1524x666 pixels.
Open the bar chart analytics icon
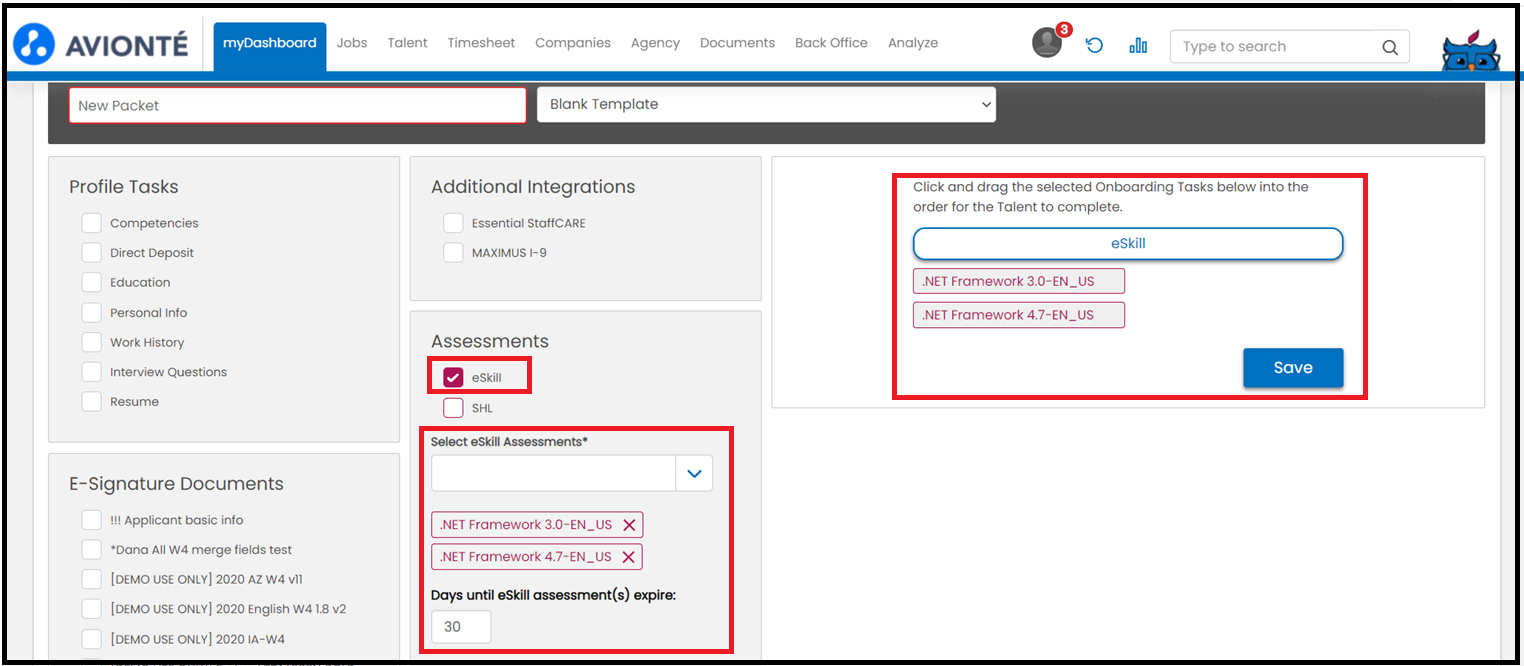click(1138, 45)
